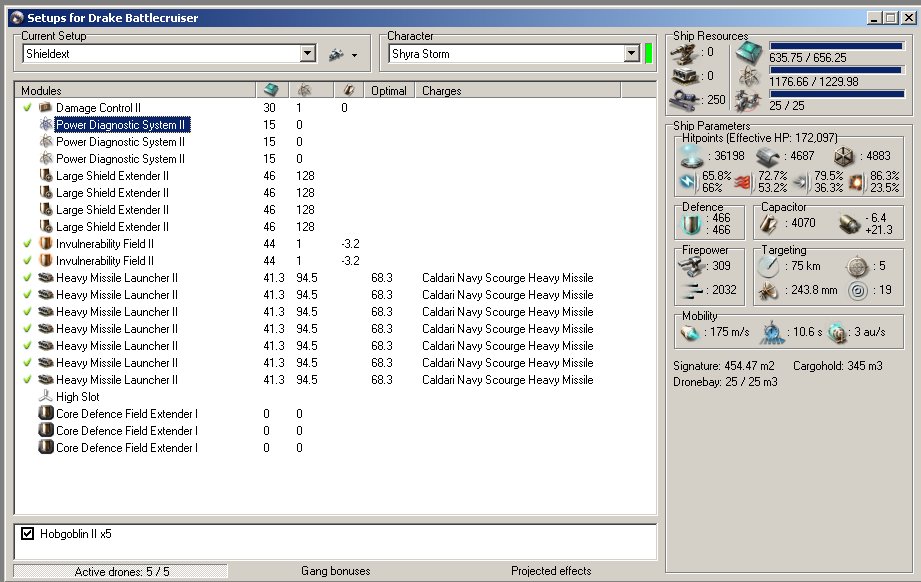
Task: Click the shield hitpoints icon
Action: pos(691,156)
